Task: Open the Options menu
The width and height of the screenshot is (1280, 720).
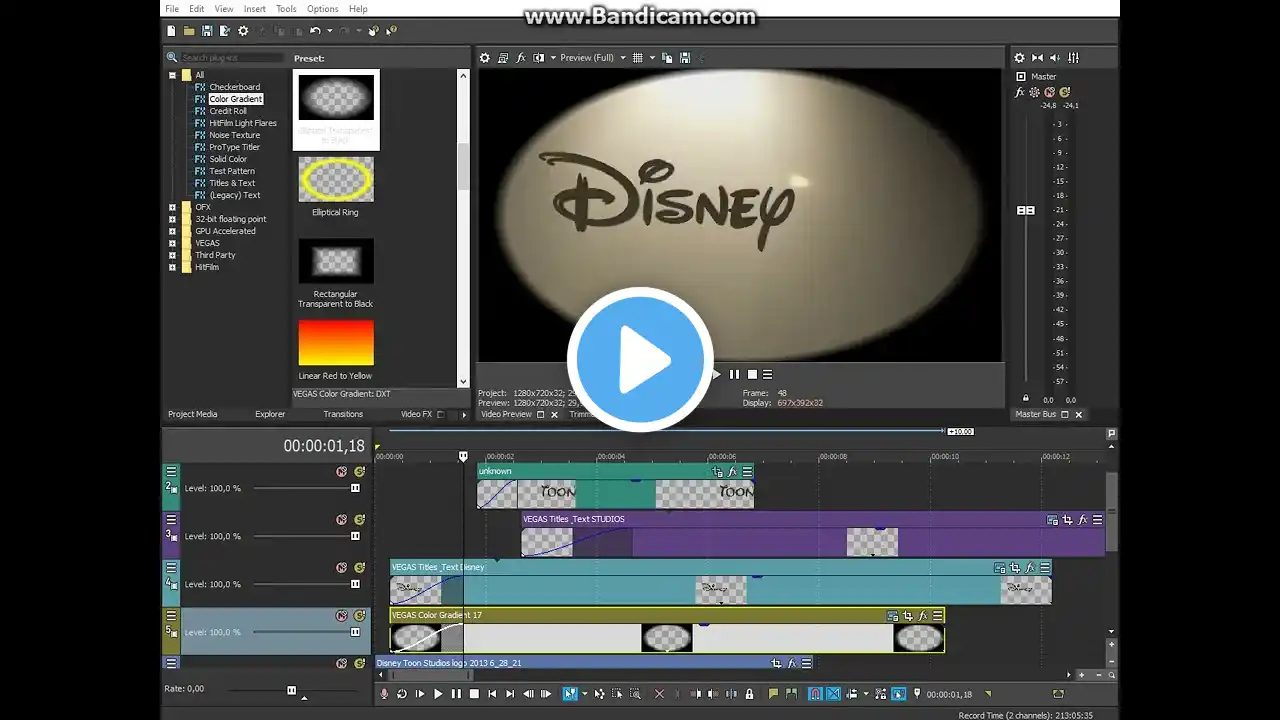Action: (x=322, y=9)
